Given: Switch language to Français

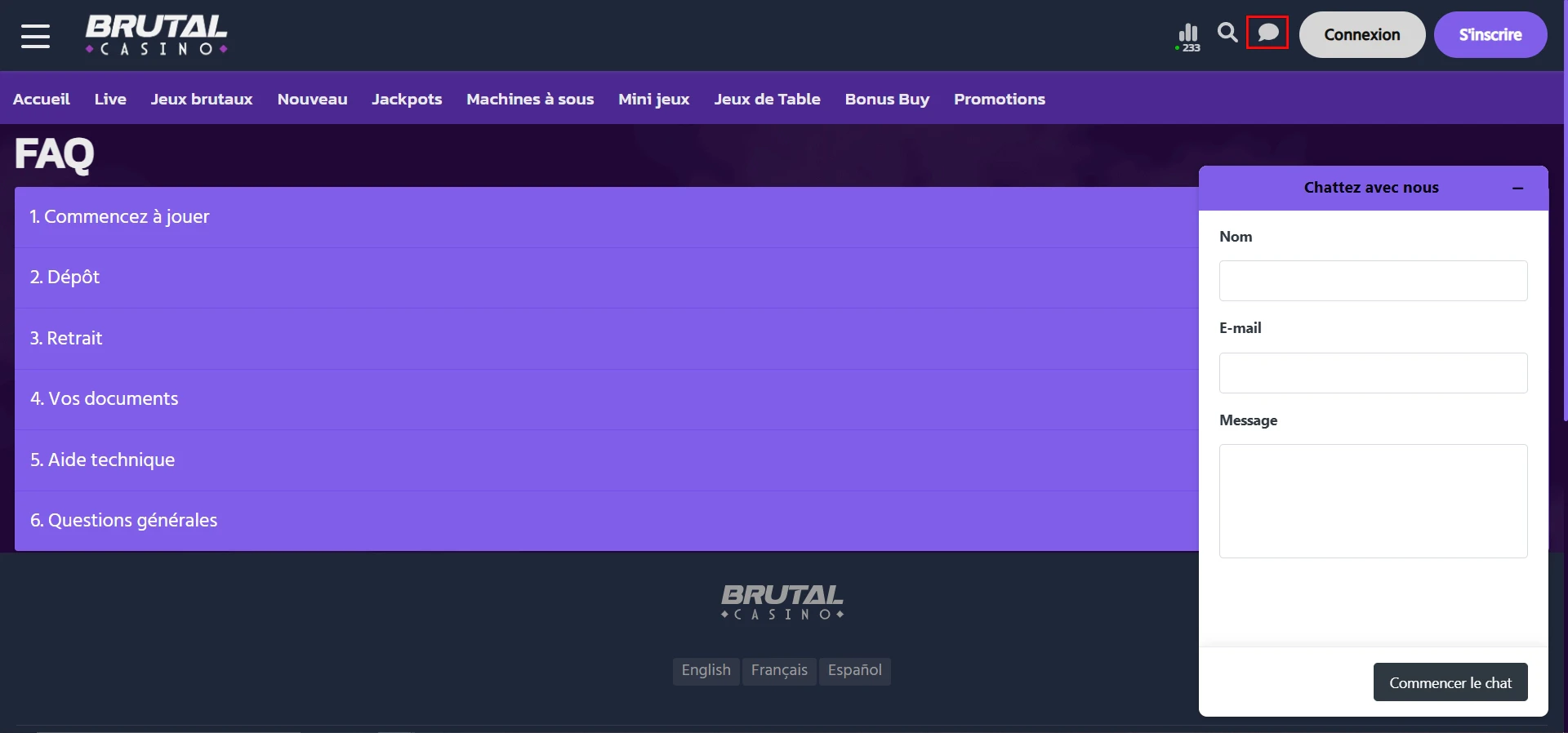Looking at the screenshot, I should 779,671.
